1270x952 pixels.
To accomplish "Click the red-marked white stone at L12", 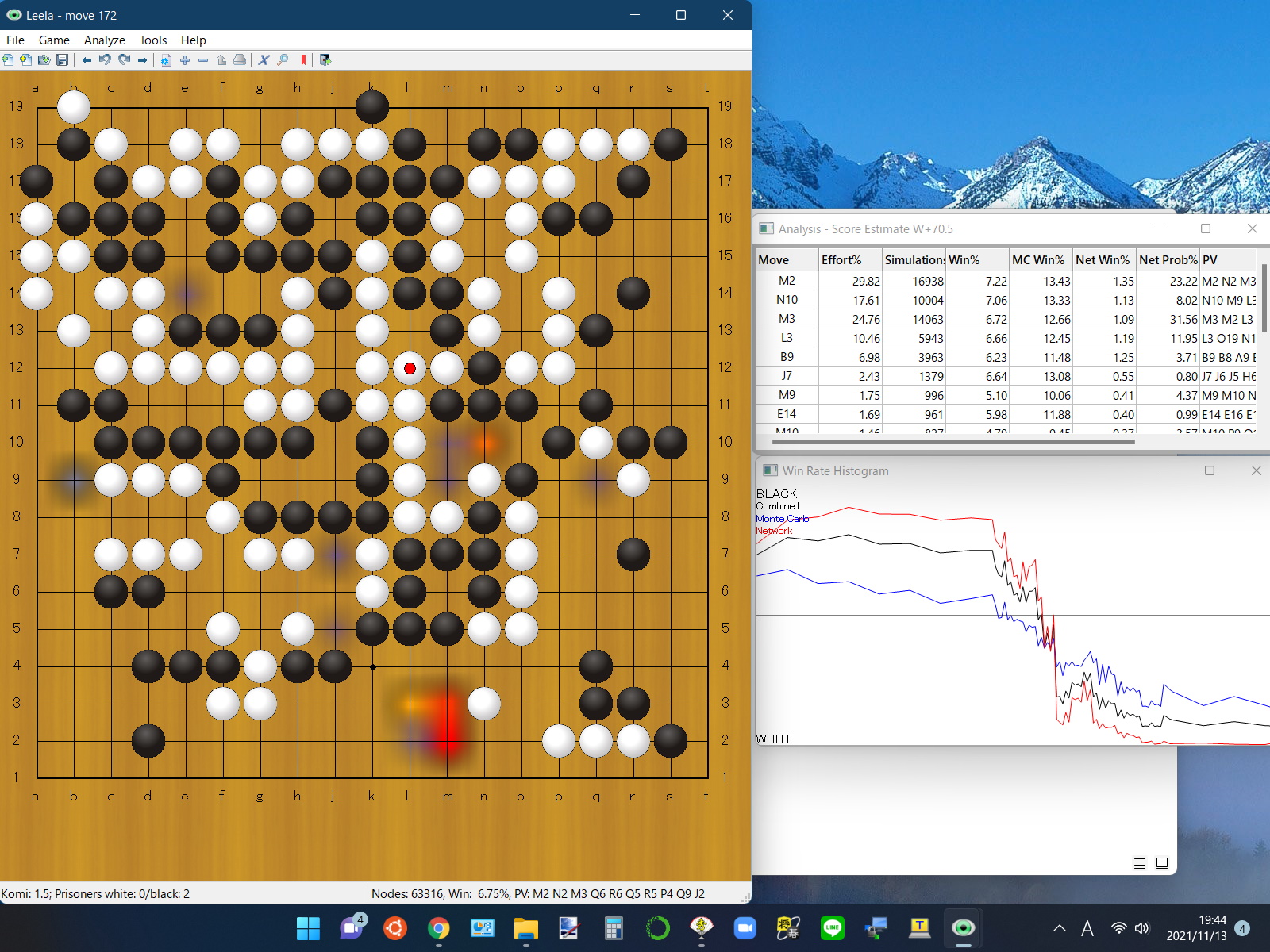I will click(410, 368).
